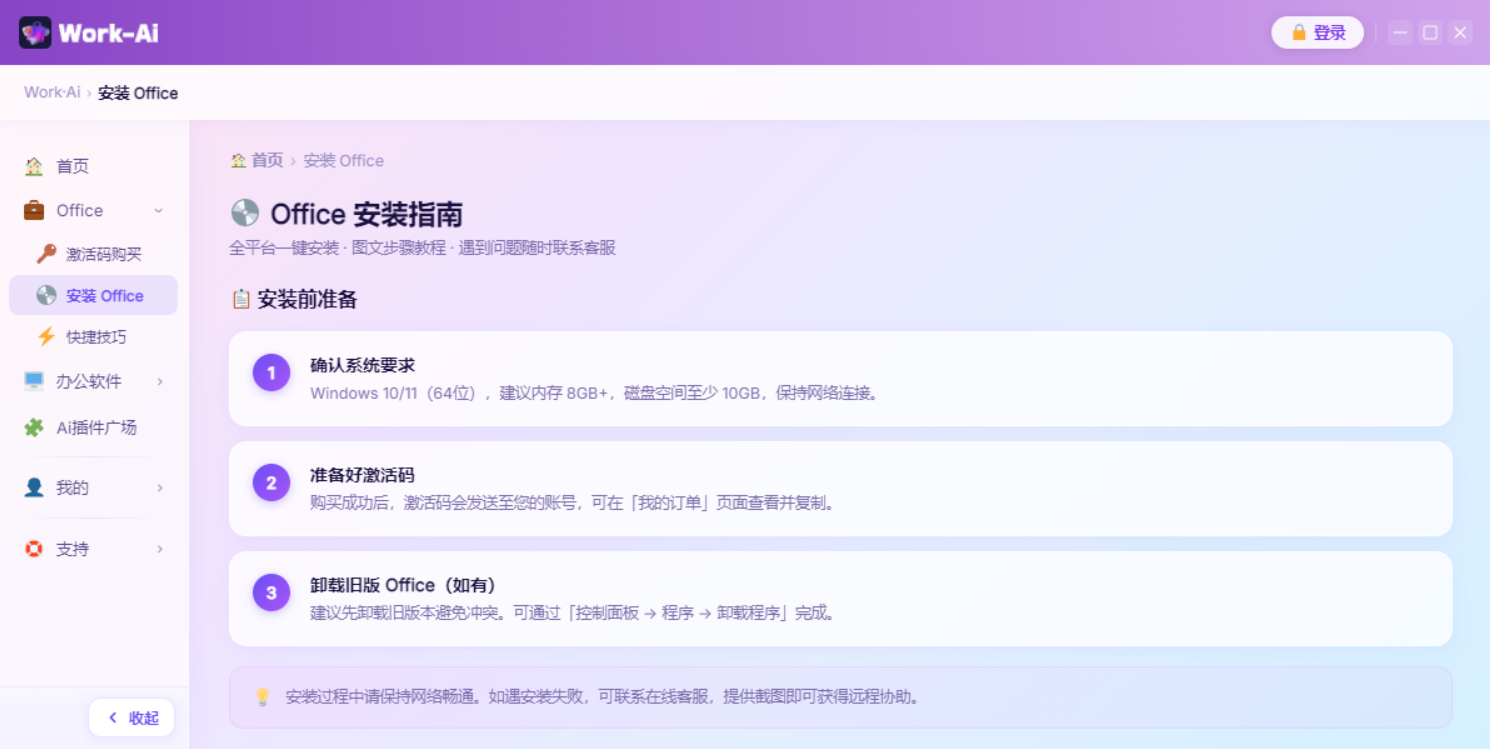The height and width of the screenshot is (749, 1490).
Task: Expand the 办公软件 submenu arrow
Action: (159, 381)
